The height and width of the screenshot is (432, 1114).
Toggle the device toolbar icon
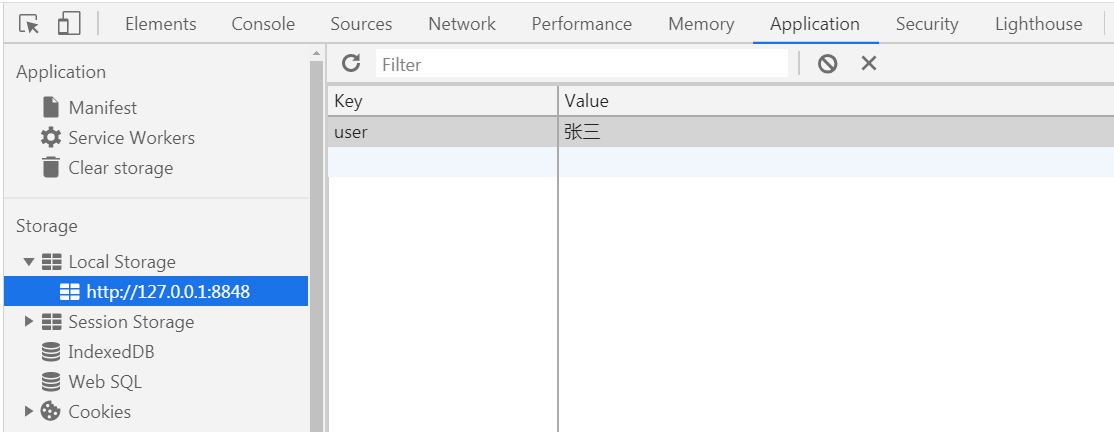tap(68, 24)
